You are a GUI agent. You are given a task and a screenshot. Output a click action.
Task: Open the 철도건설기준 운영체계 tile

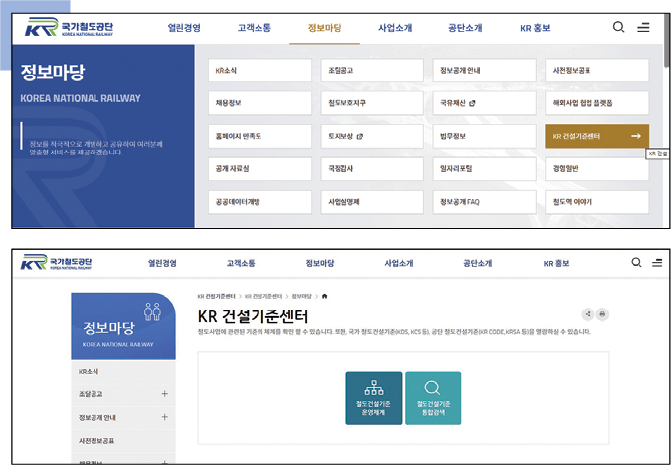point(374,397)
